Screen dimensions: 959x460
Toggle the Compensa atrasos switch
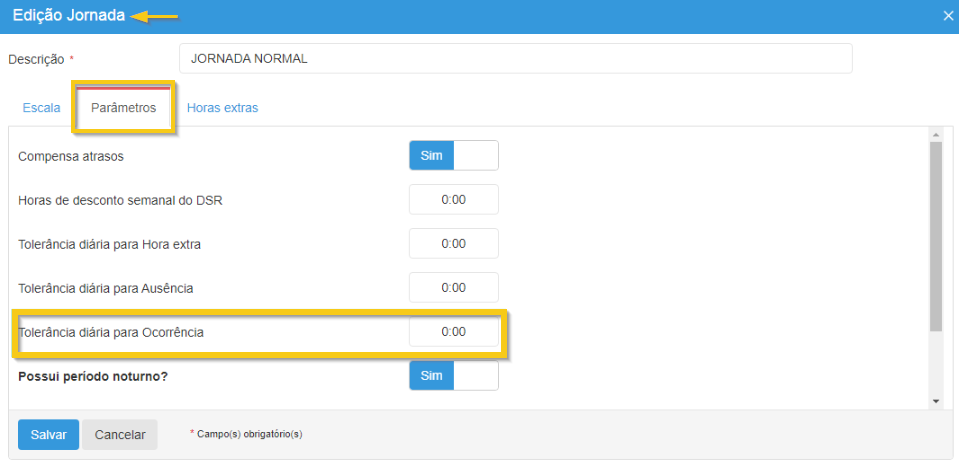453,156
